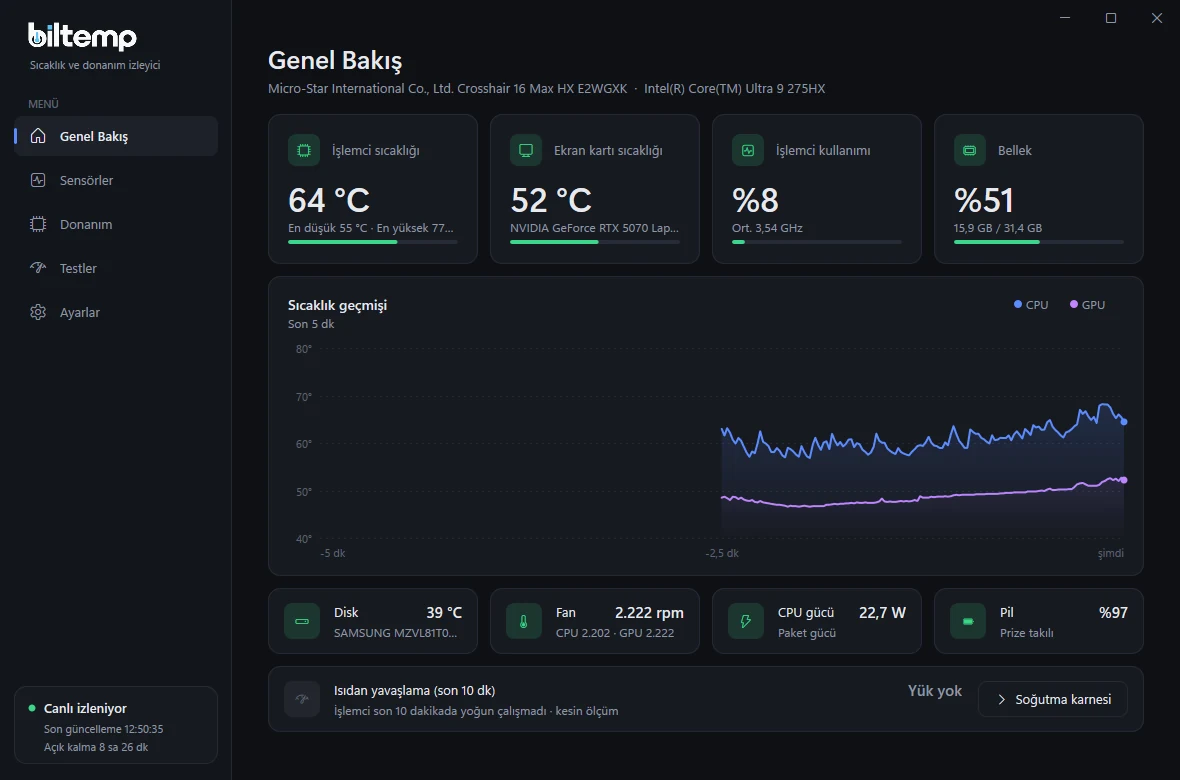Click the Disk drive icon
This screenshot has height=780, width=1180.
[x=302, y=622]
